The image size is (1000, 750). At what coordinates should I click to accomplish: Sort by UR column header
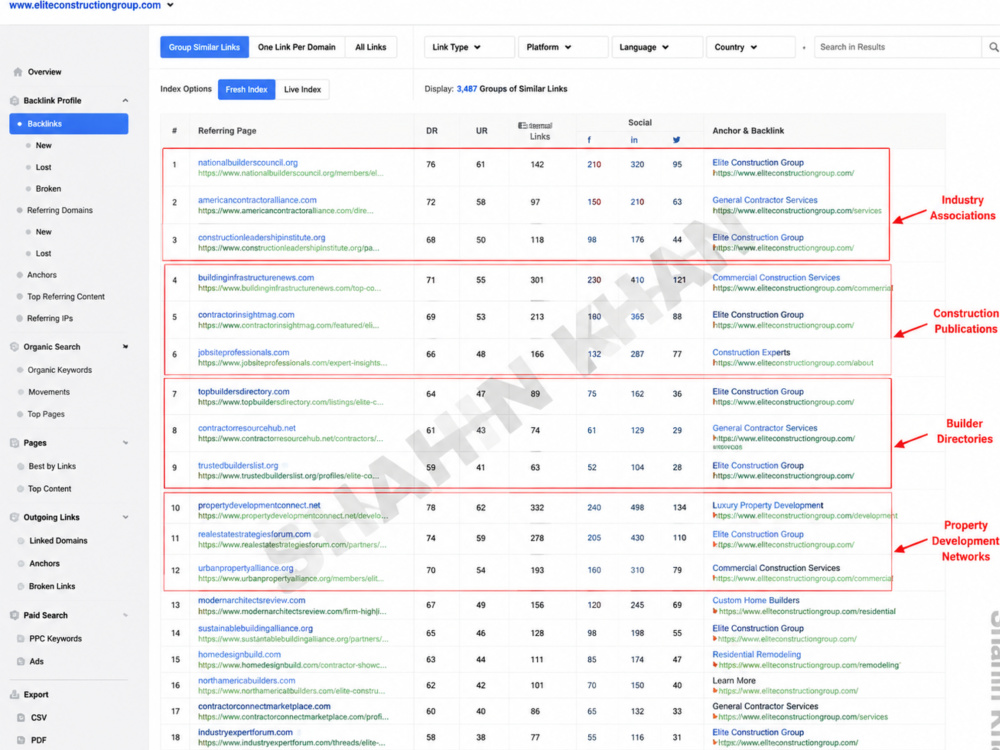[x=482, y=131]
